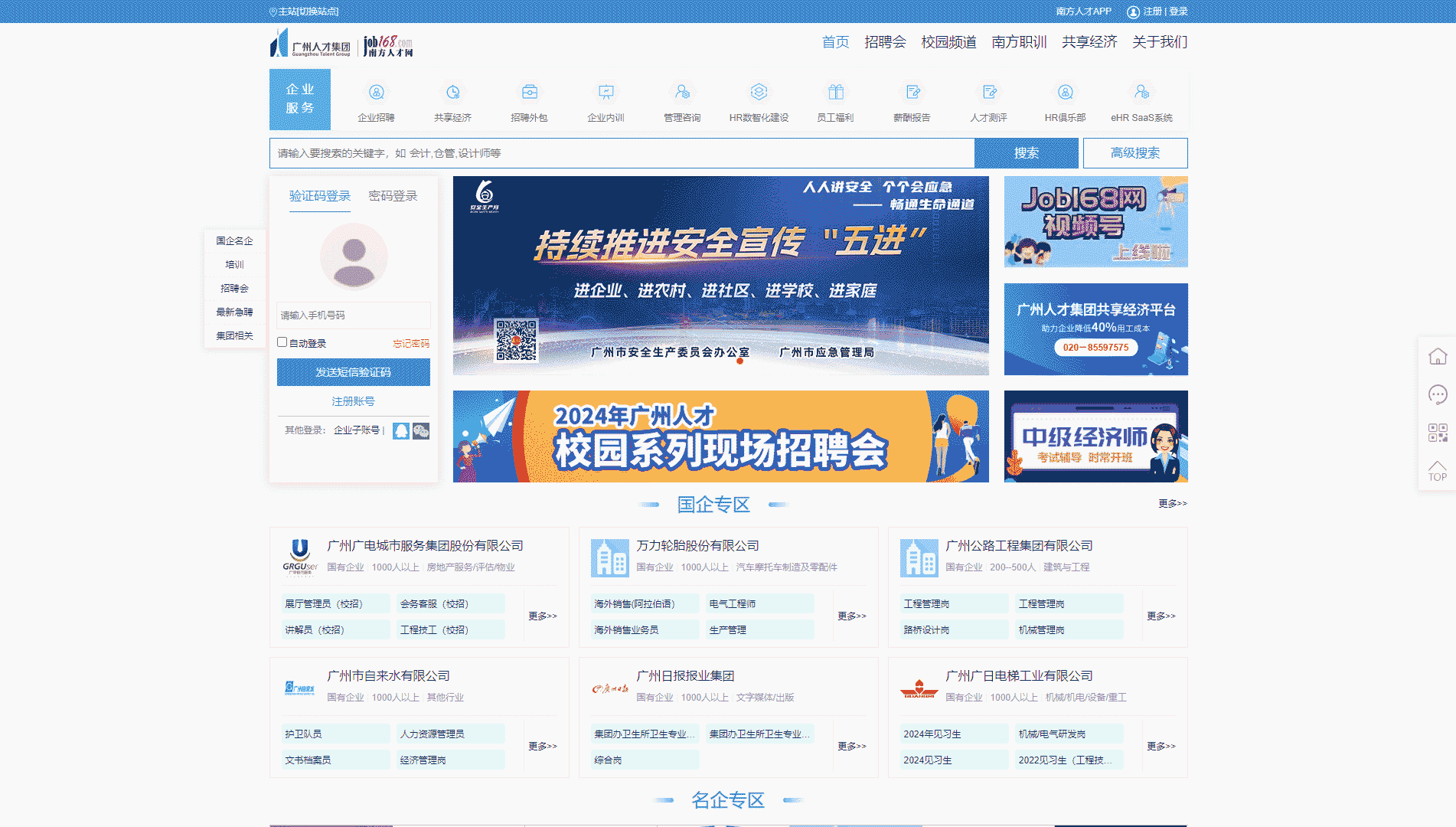The width and height of the screenshot is (1456, 827).
Task: Jump to 培训 in side menu
Action: point(234,264)
